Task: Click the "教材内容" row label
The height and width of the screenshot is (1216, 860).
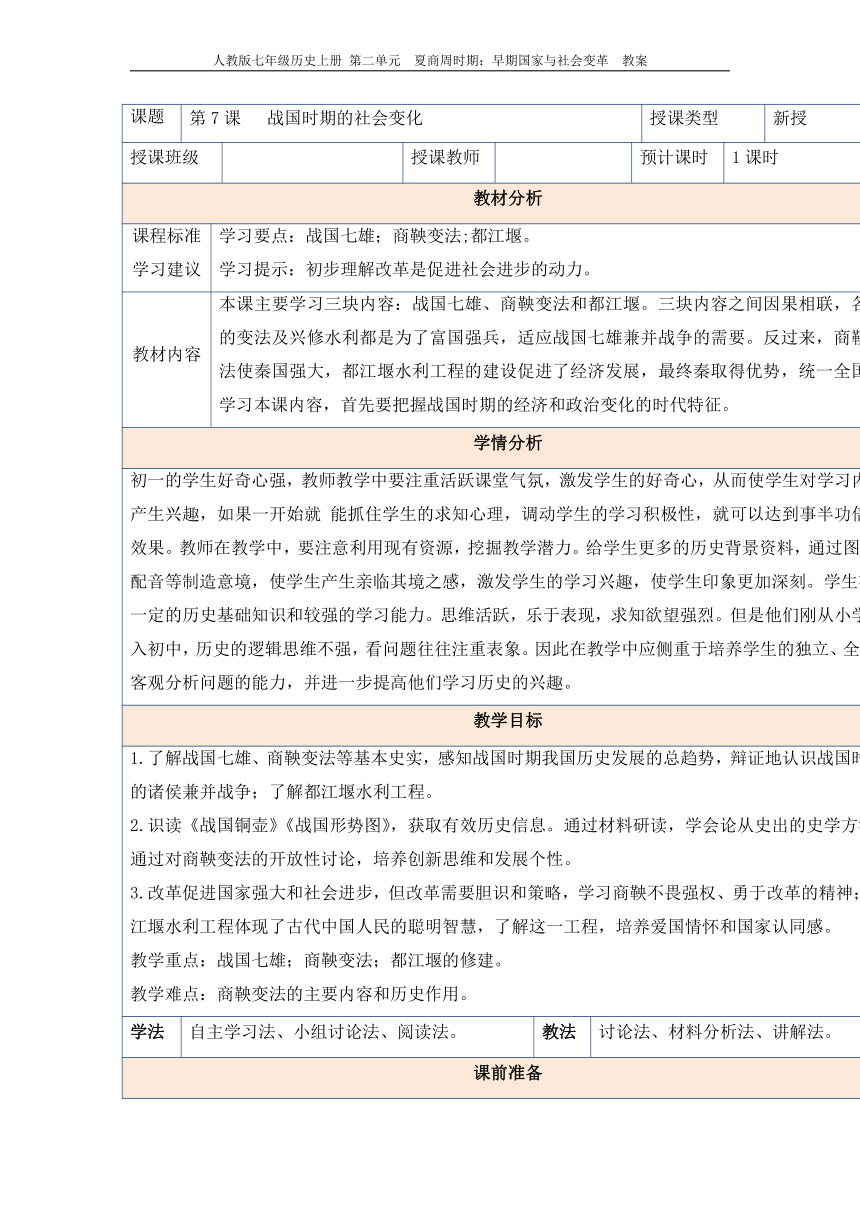Action: pos(167,354)
